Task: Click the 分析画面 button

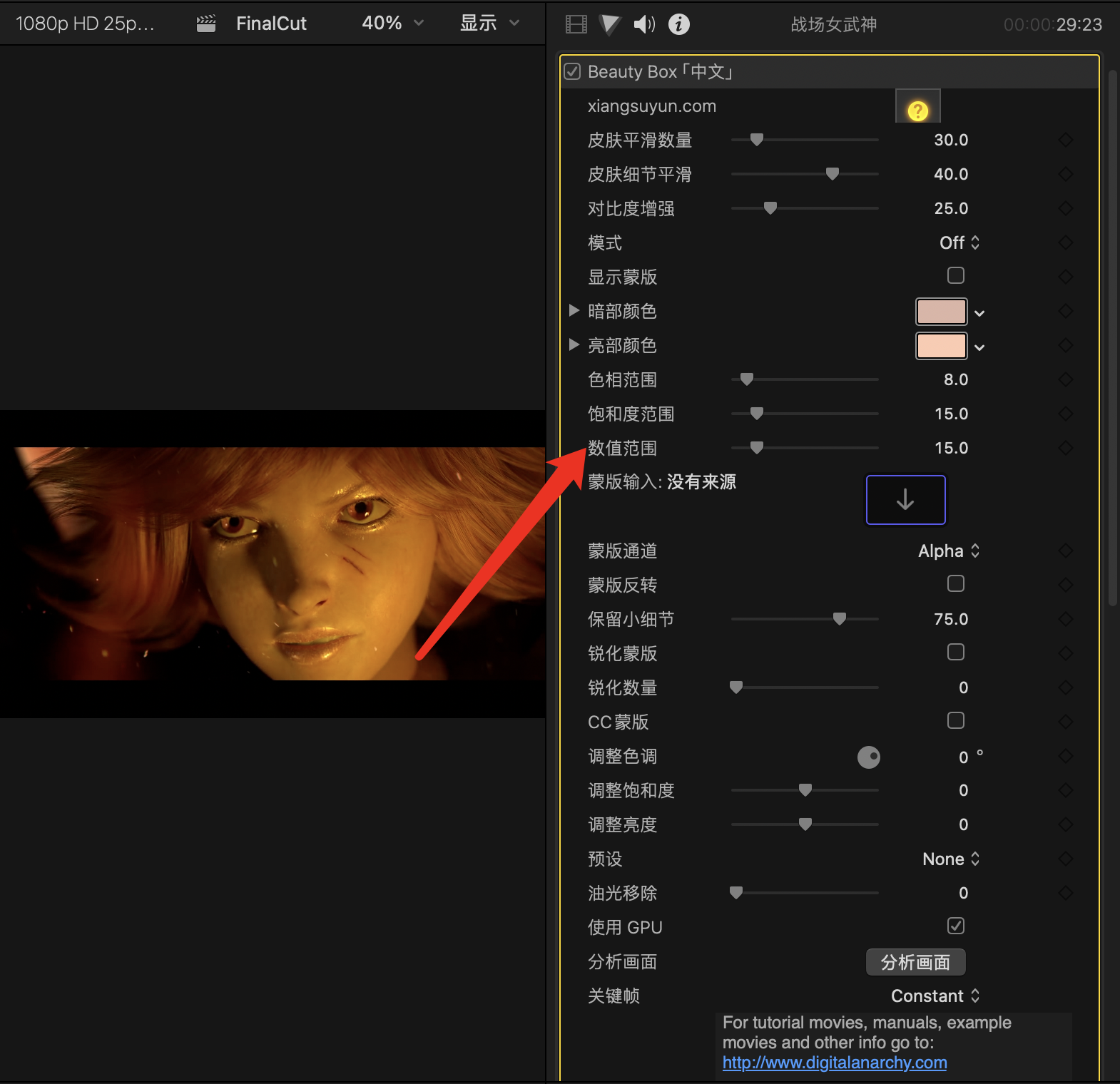Action: (x=916, y=962)
